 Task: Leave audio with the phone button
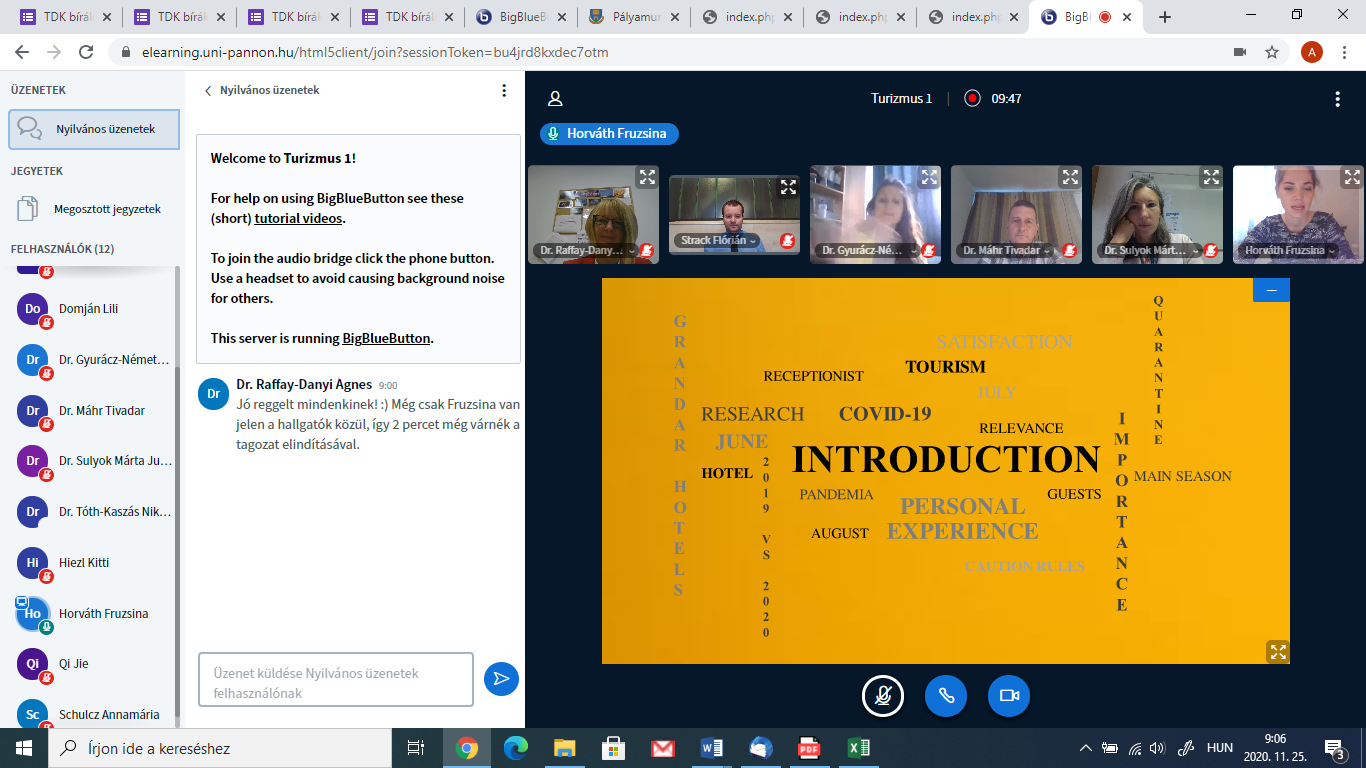coord(946,696)
